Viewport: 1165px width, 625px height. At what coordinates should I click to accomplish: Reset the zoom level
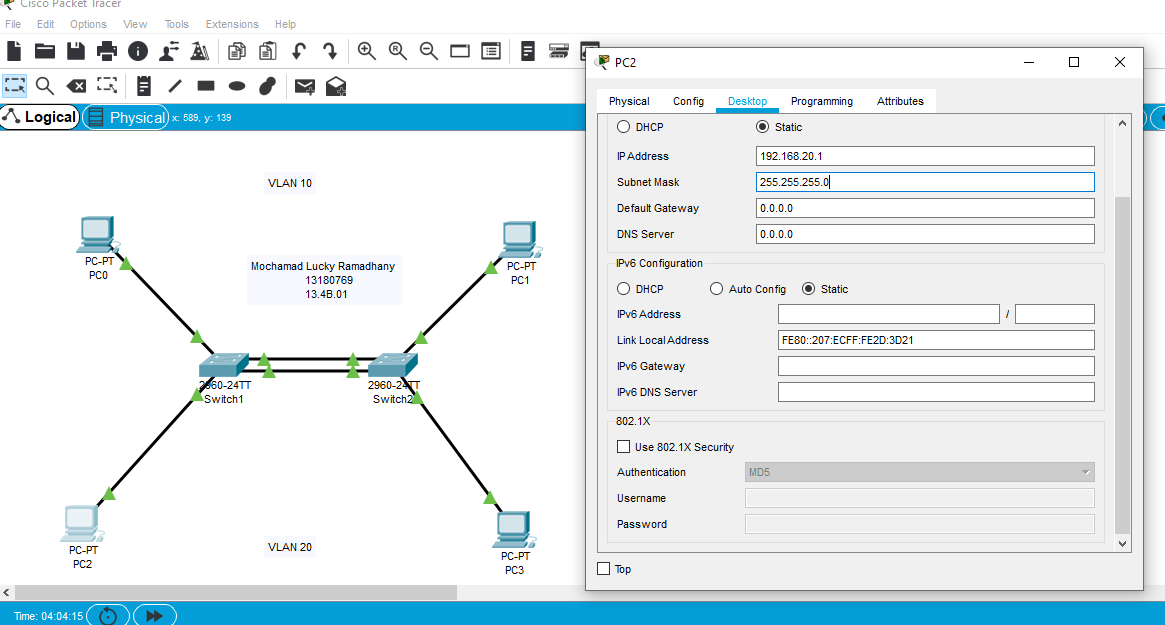pyautogui.click(x=397, y=51)
